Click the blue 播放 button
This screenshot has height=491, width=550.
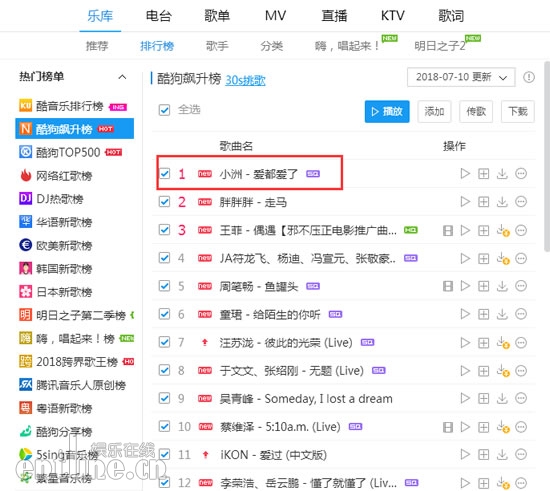coord(387,112)
